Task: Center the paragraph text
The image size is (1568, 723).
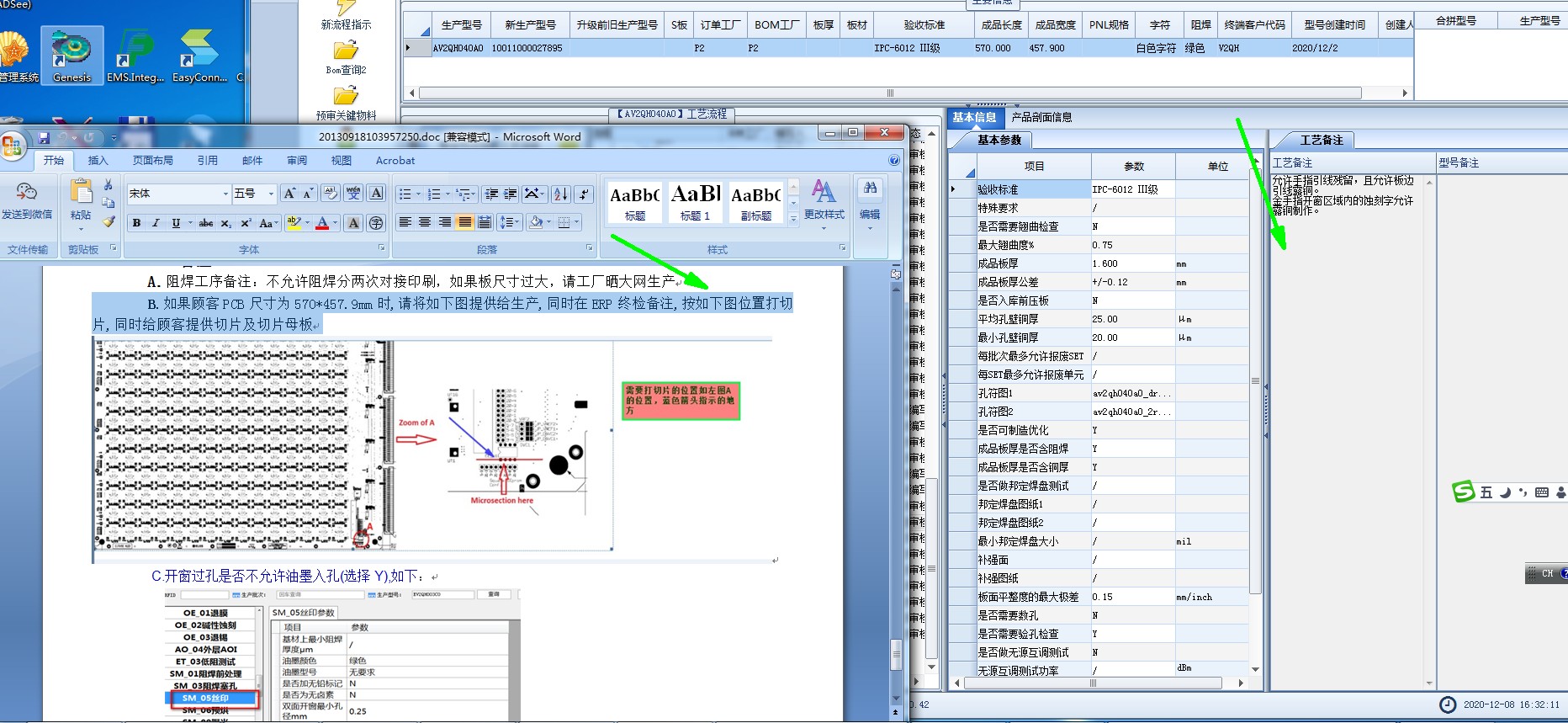Action: (x=425, y=222)
